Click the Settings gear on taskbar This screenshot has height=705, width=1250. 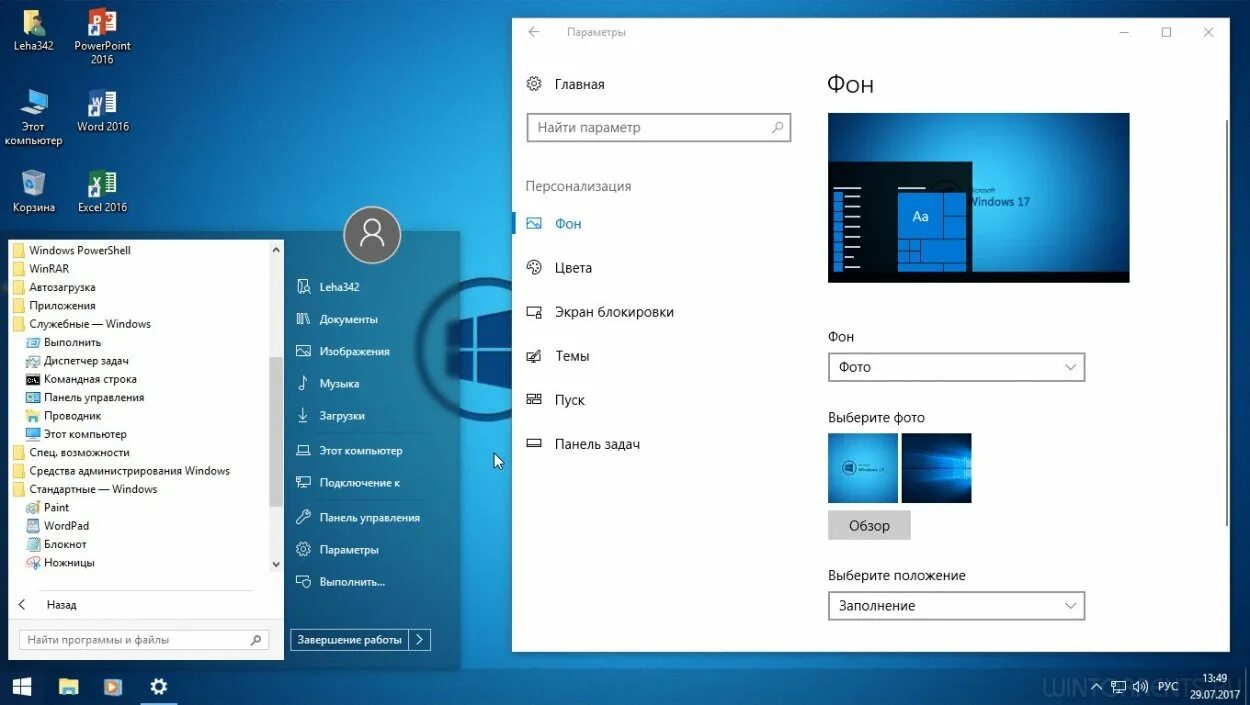(158, 687)
